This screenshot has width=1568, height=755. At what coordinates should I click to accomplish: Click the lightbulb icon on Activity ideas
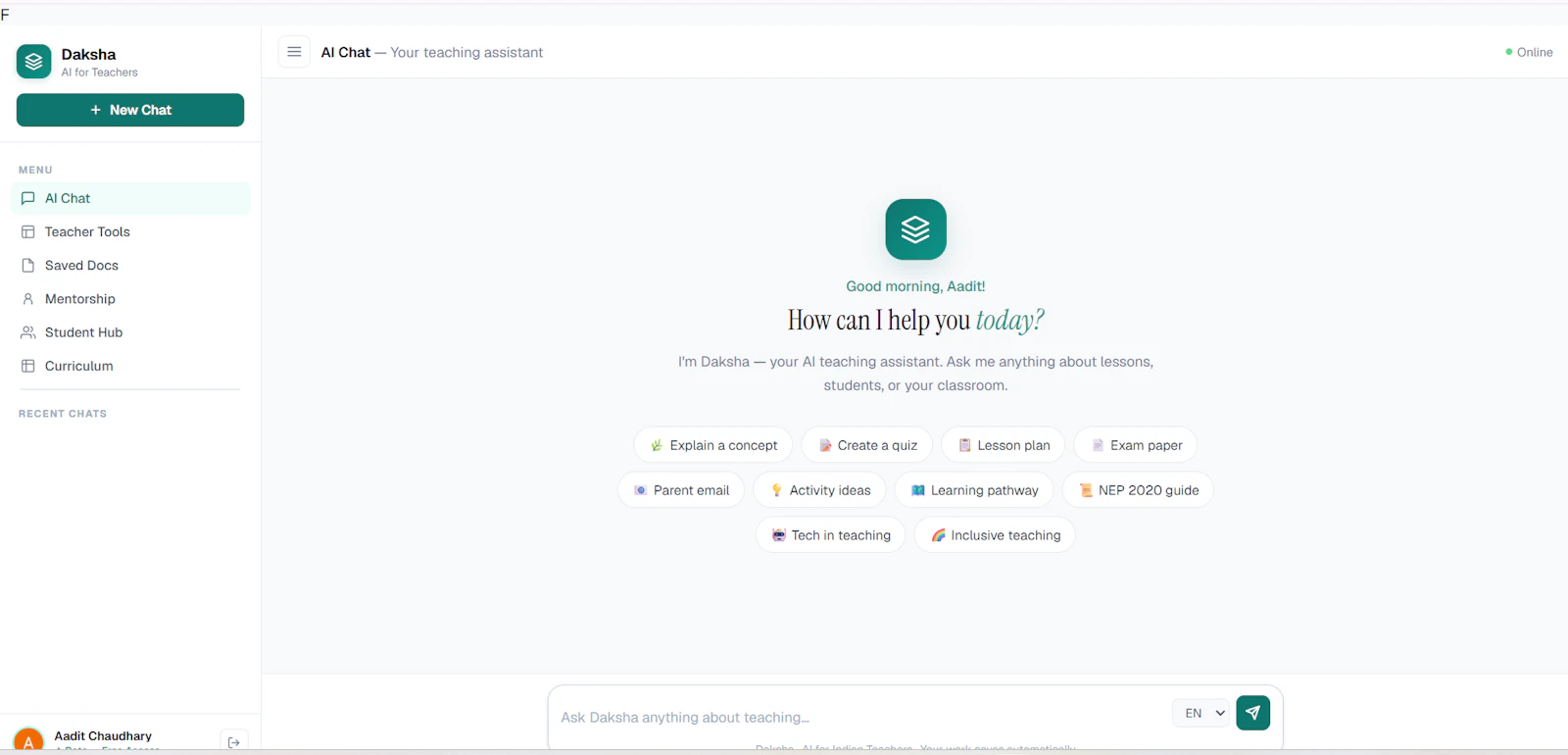(x=776, y=490)
